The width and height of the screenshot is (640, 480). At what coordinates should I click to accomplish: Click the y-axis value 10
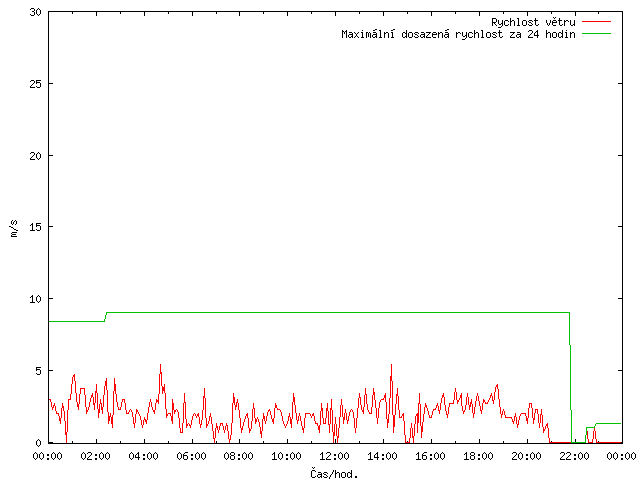tap(36, 299)
